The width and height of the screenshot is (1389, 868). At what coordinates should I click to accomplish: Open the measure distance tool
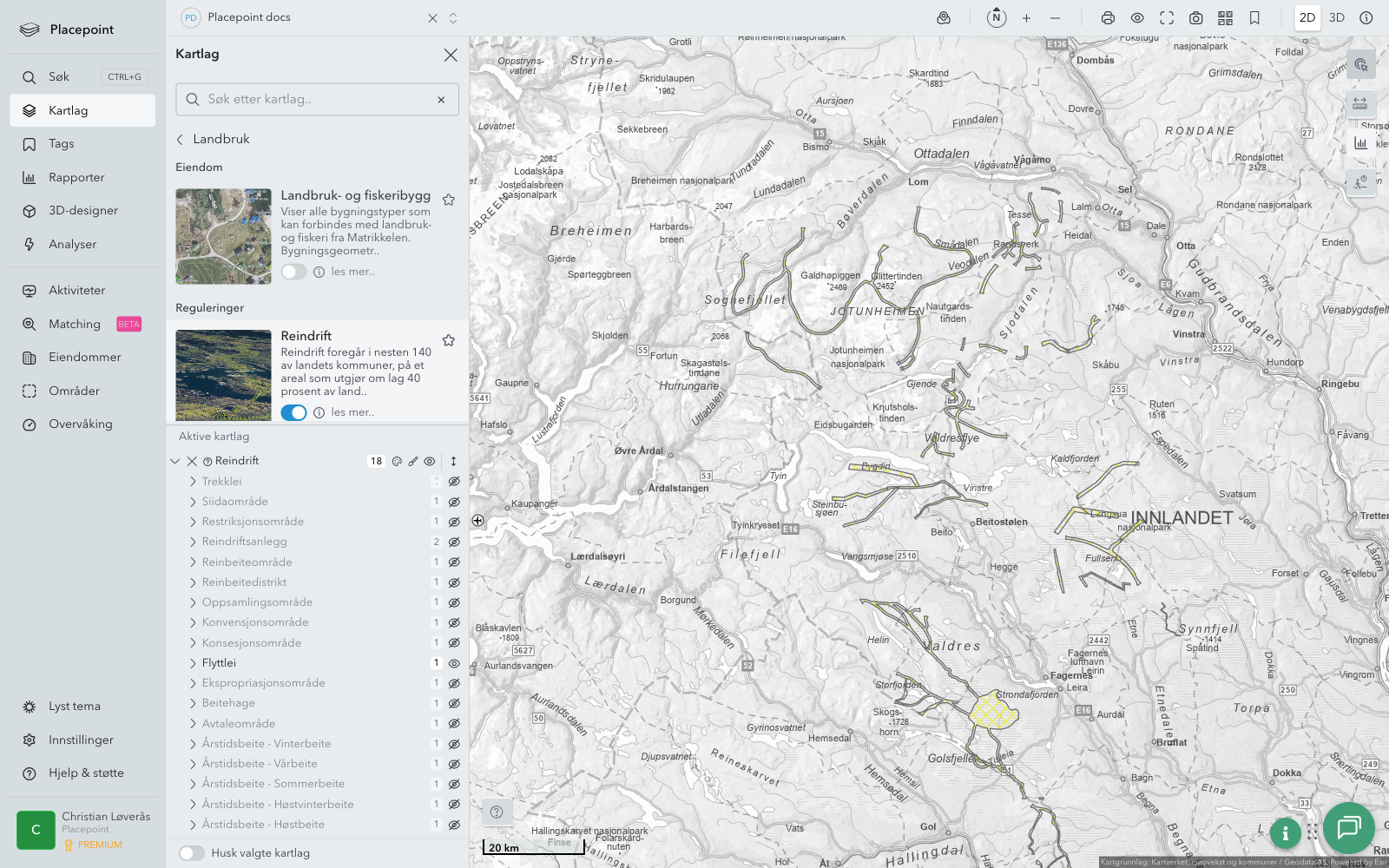pyautogui.click(x=1359, y=103)
